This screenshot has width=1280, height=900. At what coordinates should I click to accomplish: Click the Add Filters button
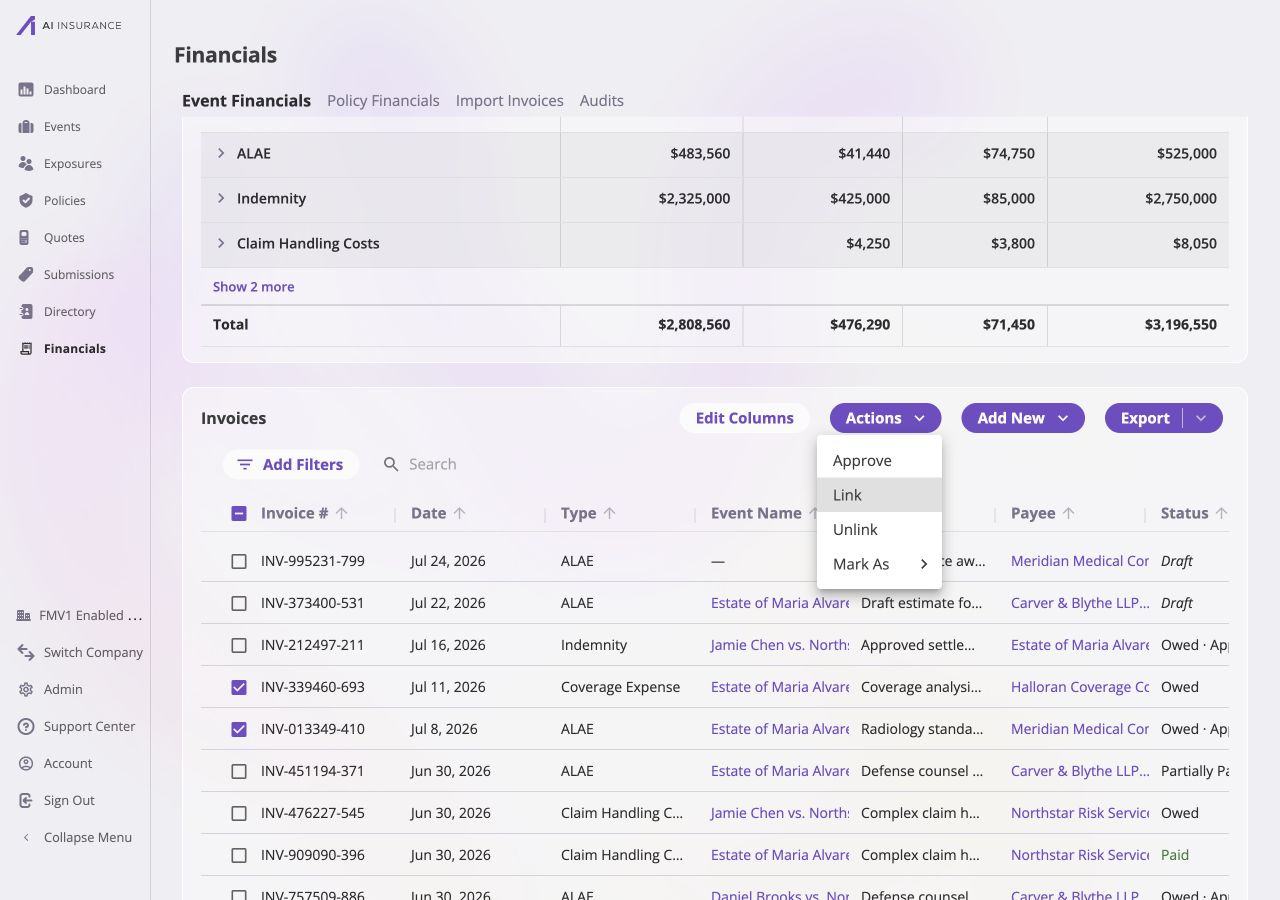[x=291, y=465]
